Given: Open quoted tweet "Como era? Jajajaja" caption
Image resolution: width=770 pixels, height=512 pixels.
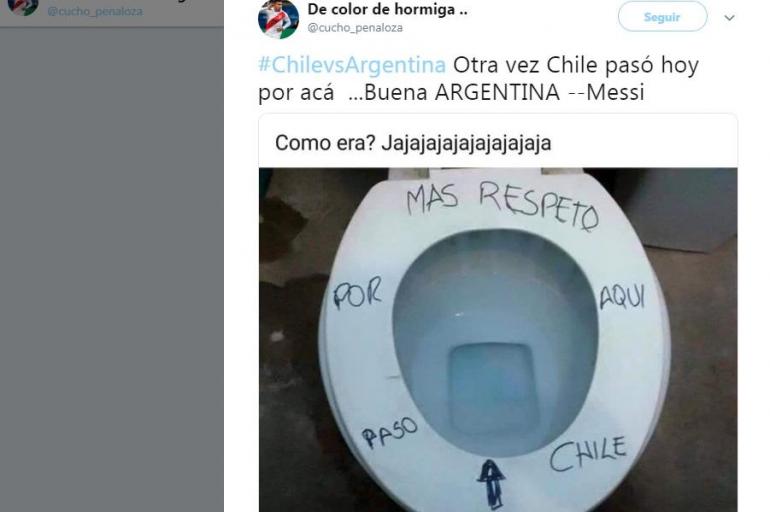Looking at the screenshot, I should (413, 143).
